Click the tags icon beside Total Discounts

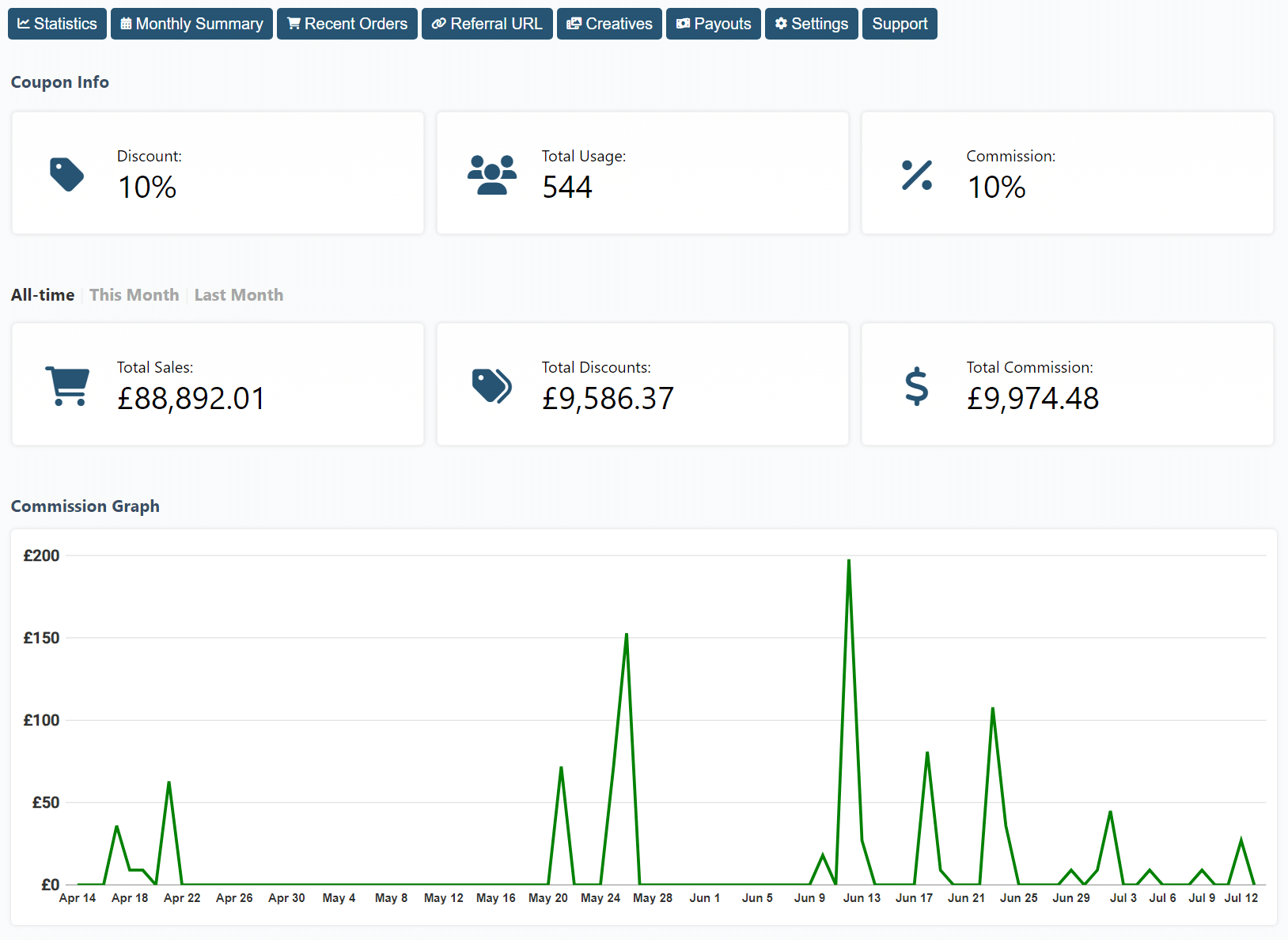pyautogui.click(x=491, y=385)
